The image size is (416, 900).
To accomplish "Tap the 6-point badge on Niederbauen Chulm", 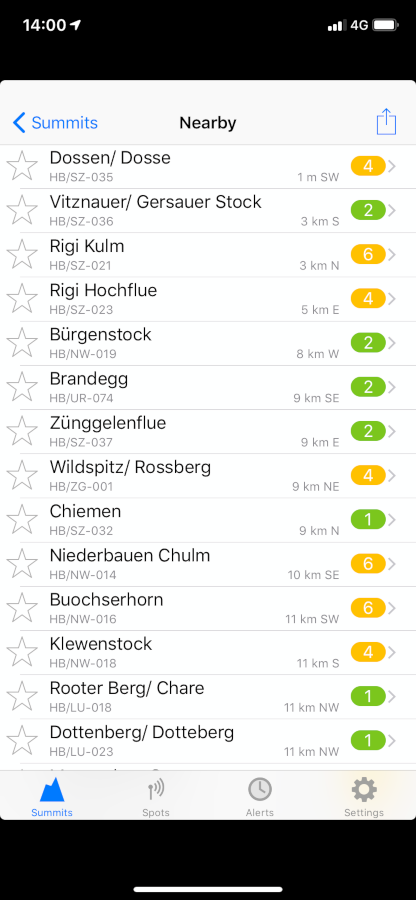I will coord(368,564).
